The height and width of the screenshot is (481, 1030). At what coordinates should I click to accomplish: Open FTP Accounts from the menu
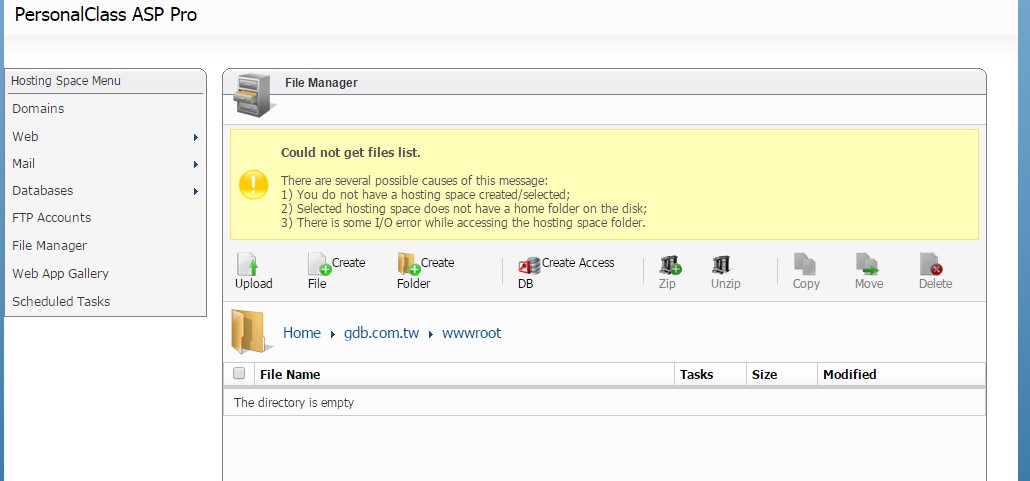[x=51, y=218]
